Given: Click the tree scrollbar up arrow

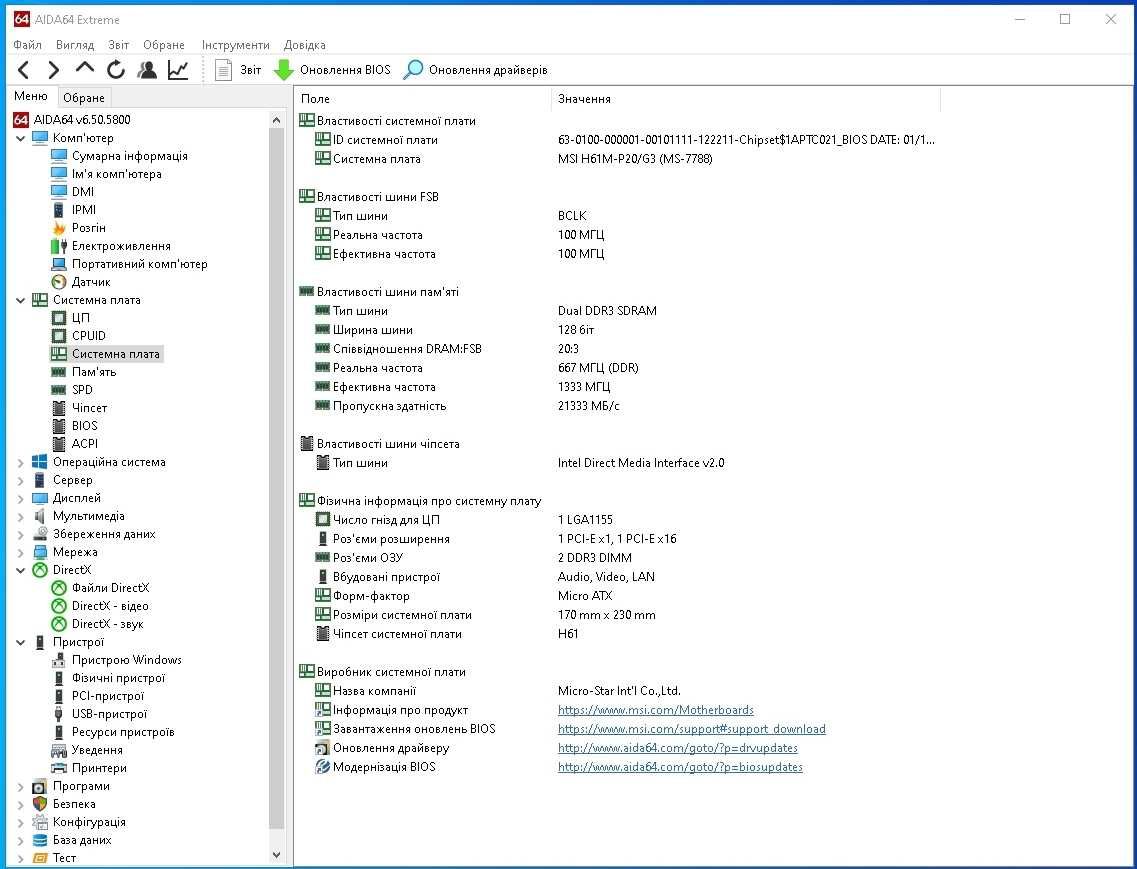Looking at the screenshot, I should 276,120.
